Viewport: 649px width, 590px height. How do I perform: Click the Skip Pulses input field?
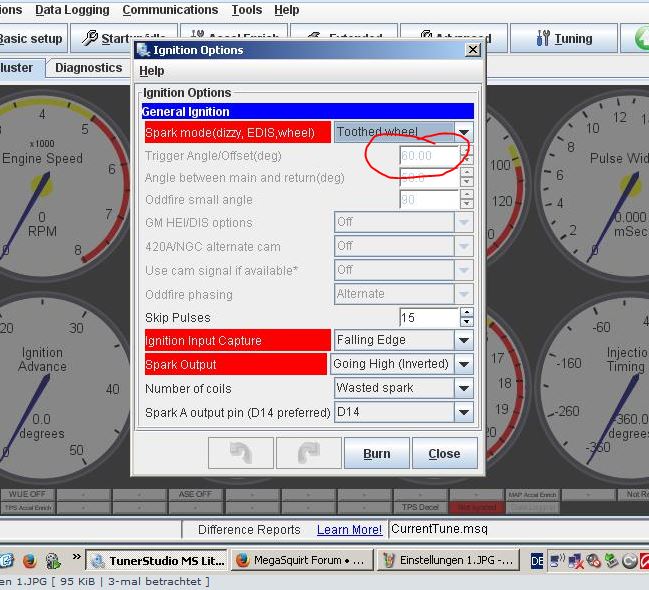(428, 317)
